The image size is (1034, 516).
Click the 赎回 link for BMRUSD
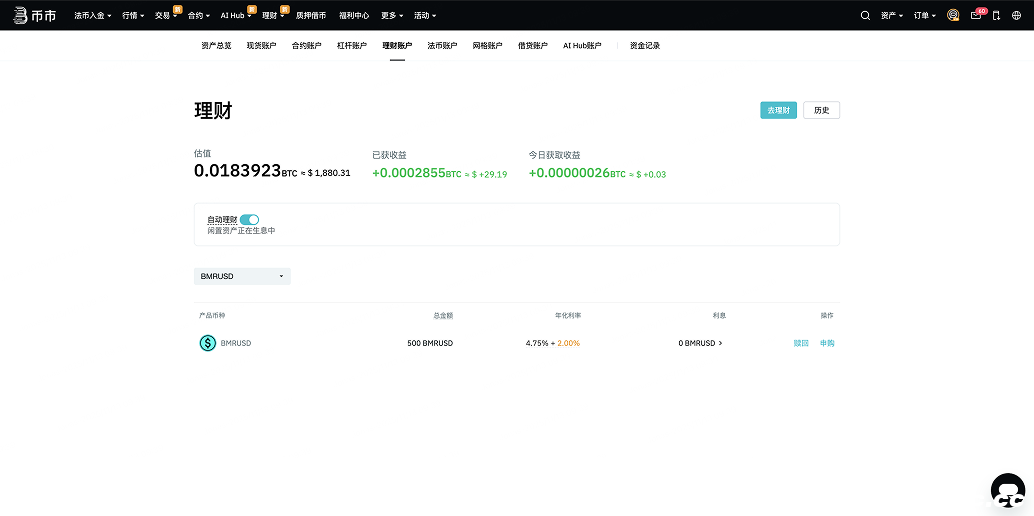pos(801,343)
